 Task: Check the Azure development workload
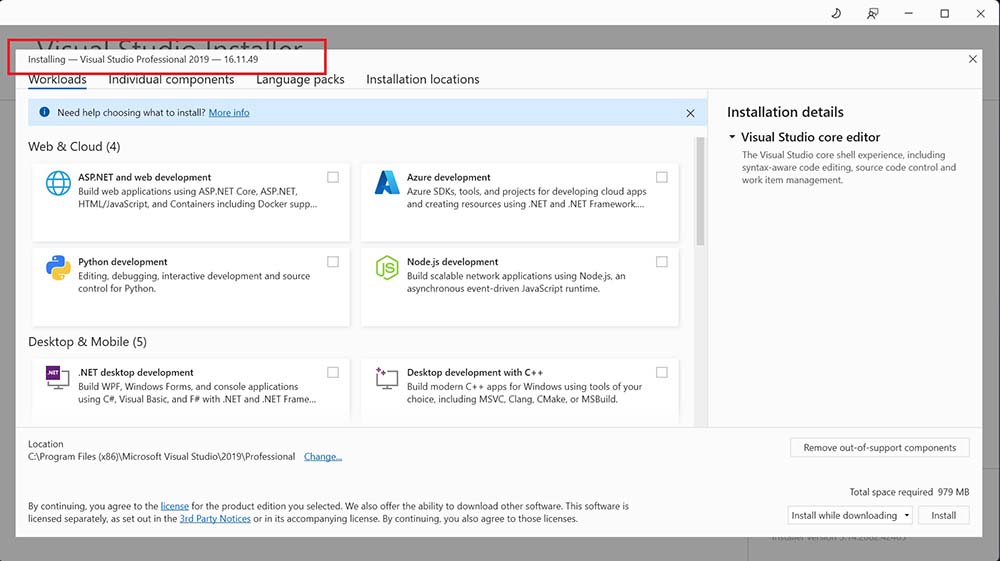tap(662, 177)
